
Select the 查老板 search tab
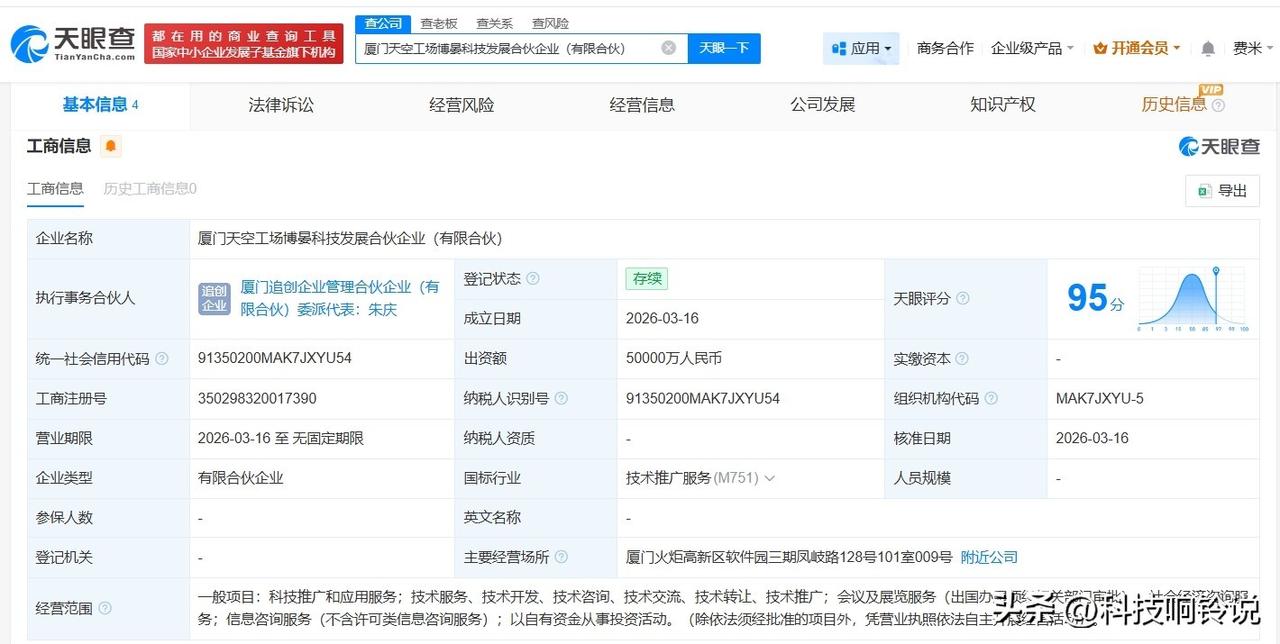[x=440, y=23]
